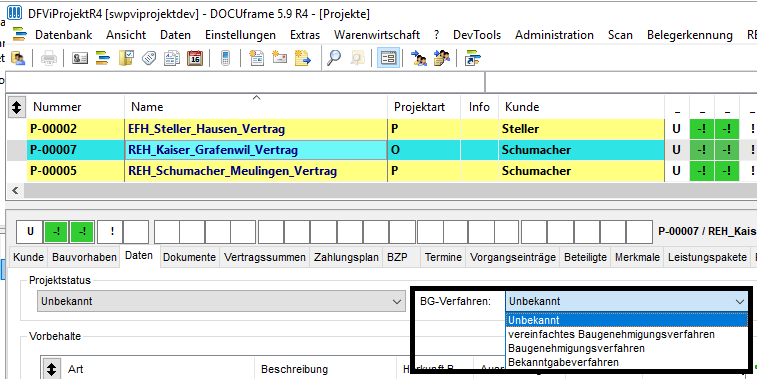
Task: Click the Beschreibung column header in Vorbehalte
Action: (325, 369)
